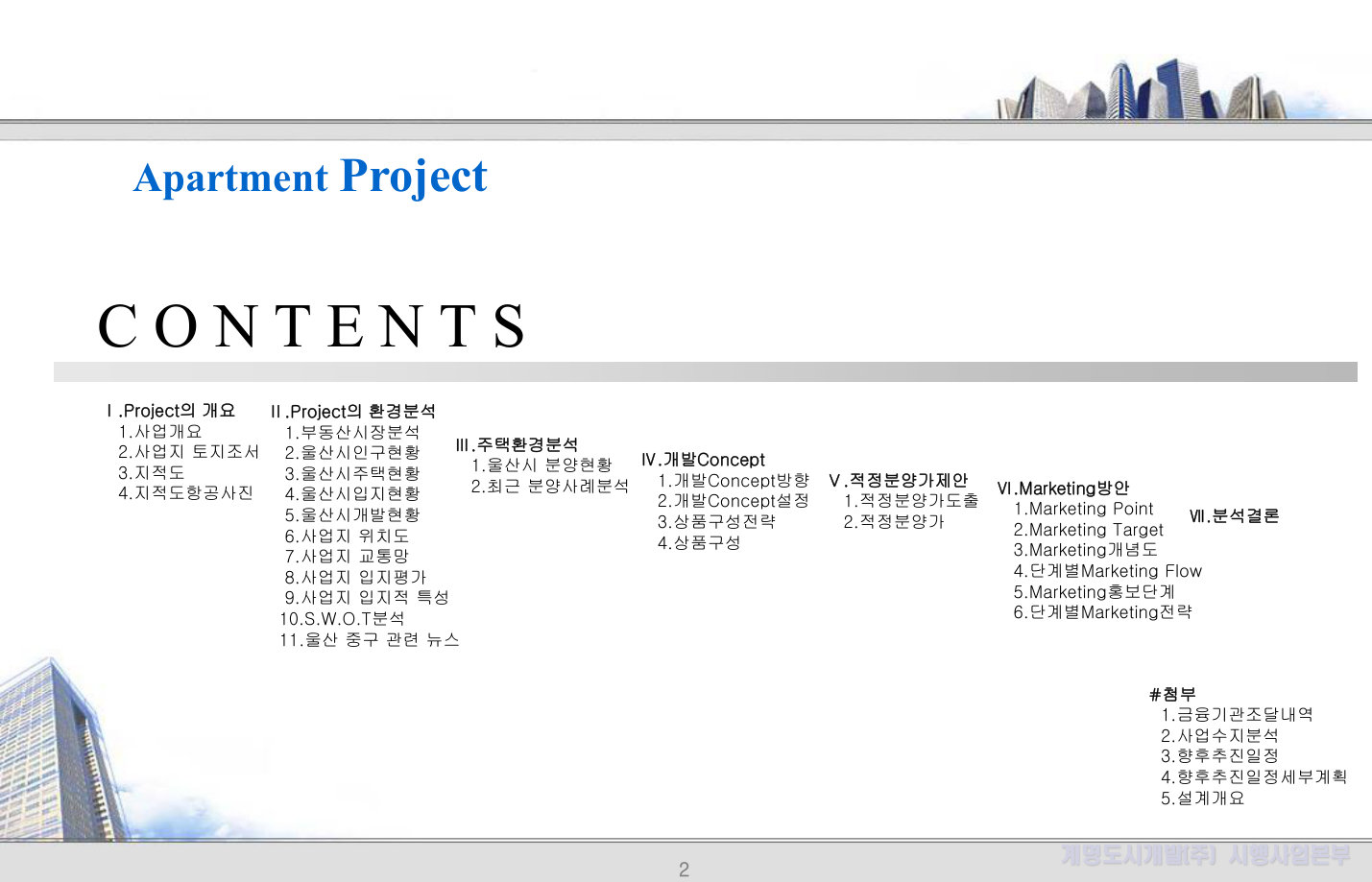Click the Apartment Project title
Viewport: 1372px width, 882px height.
pos(310,178)
